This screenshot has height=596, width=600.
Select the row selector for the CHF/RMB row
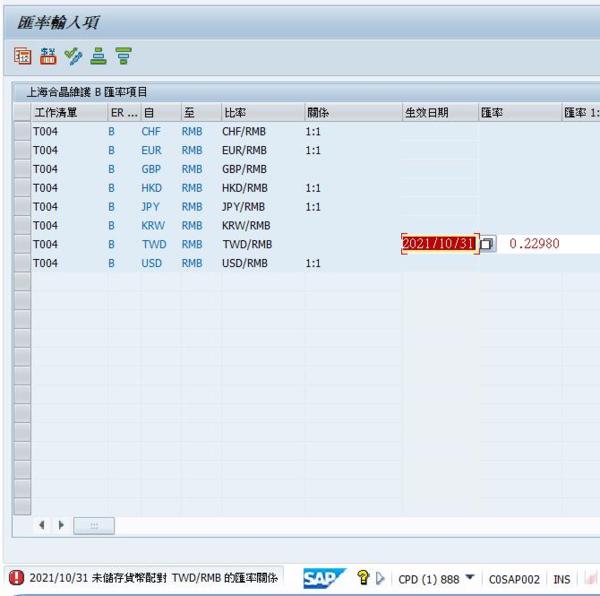(x=21, y=131)
